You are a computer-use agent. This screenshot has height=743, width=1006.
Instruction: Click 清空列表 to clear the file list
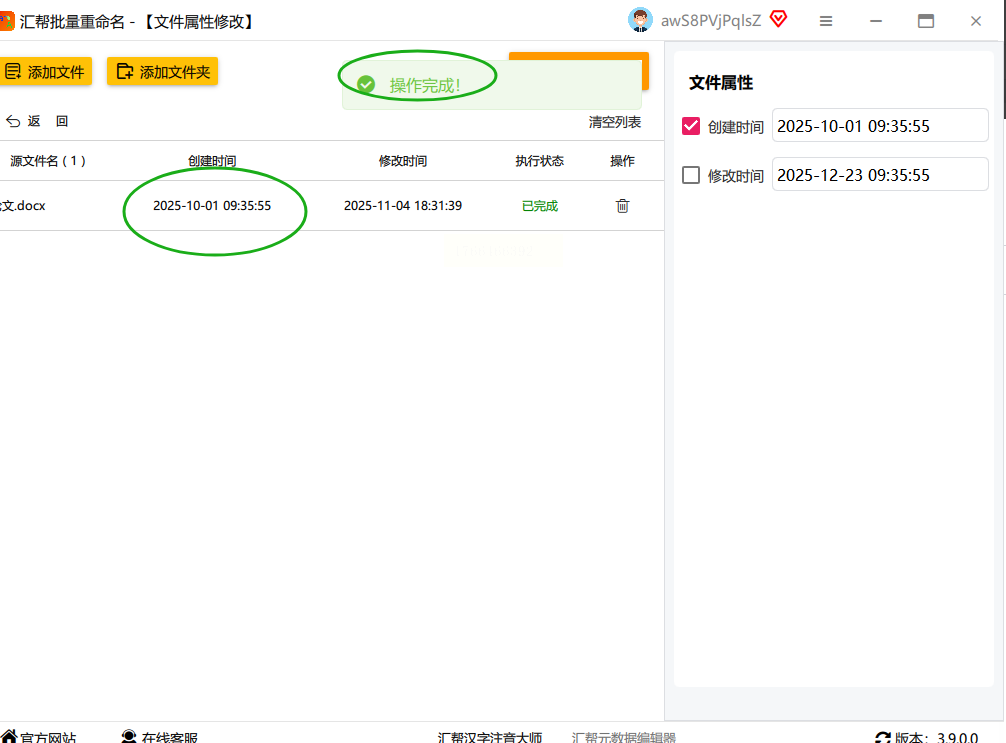(614, 122)
